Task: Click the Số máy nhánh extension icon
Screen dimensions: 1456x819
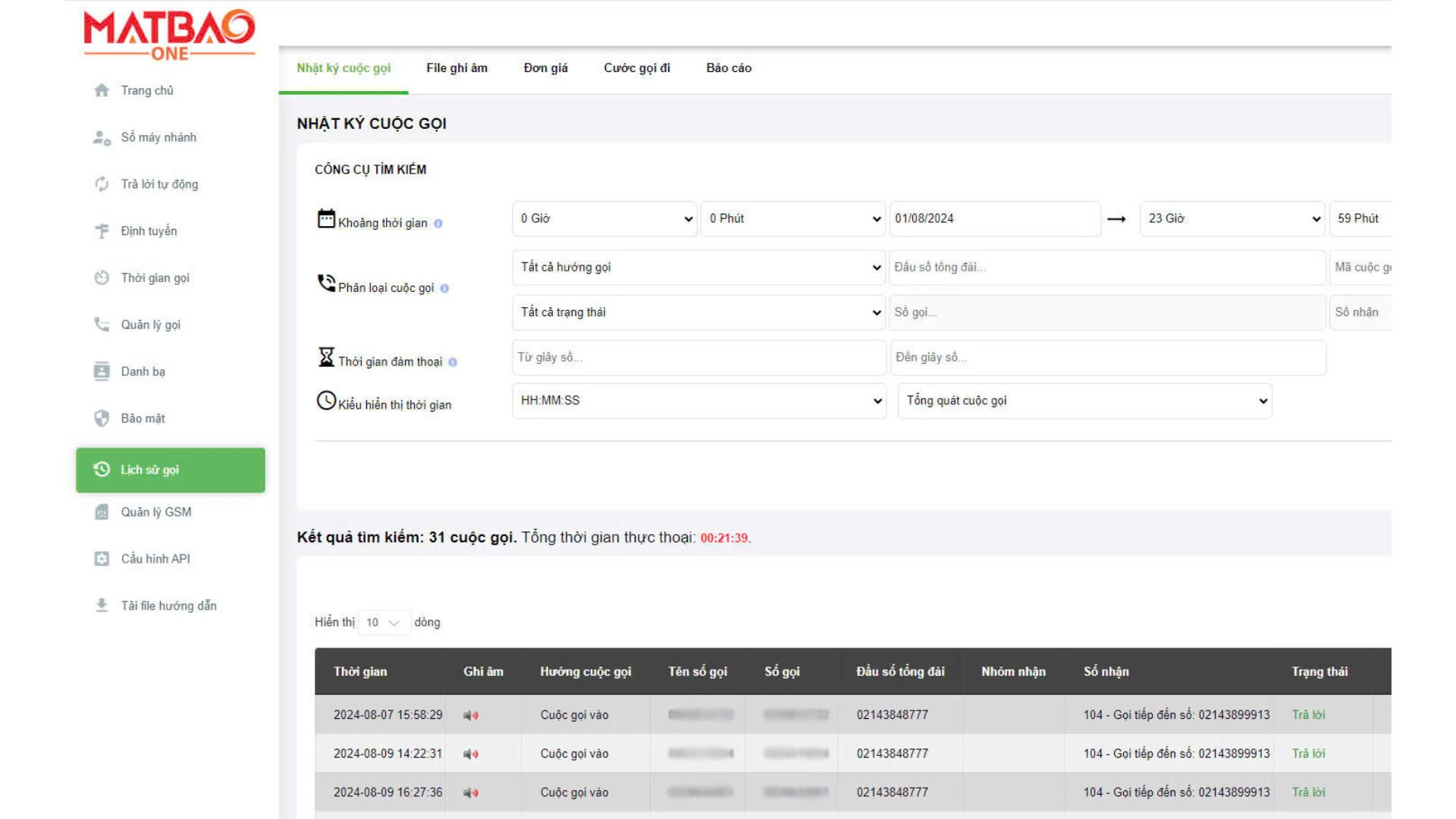Action: click(x=102, y=138)
